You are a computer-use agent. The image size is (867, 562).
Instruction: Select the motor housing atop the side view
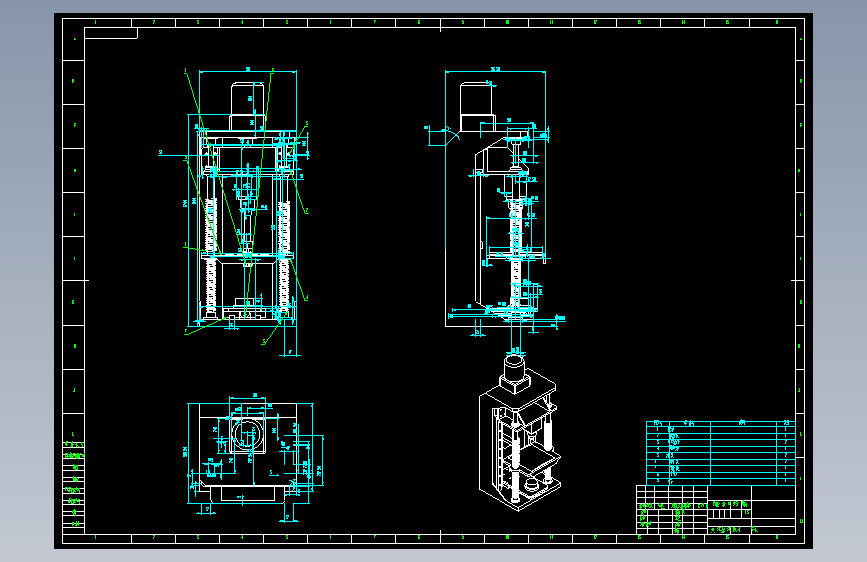478,107
